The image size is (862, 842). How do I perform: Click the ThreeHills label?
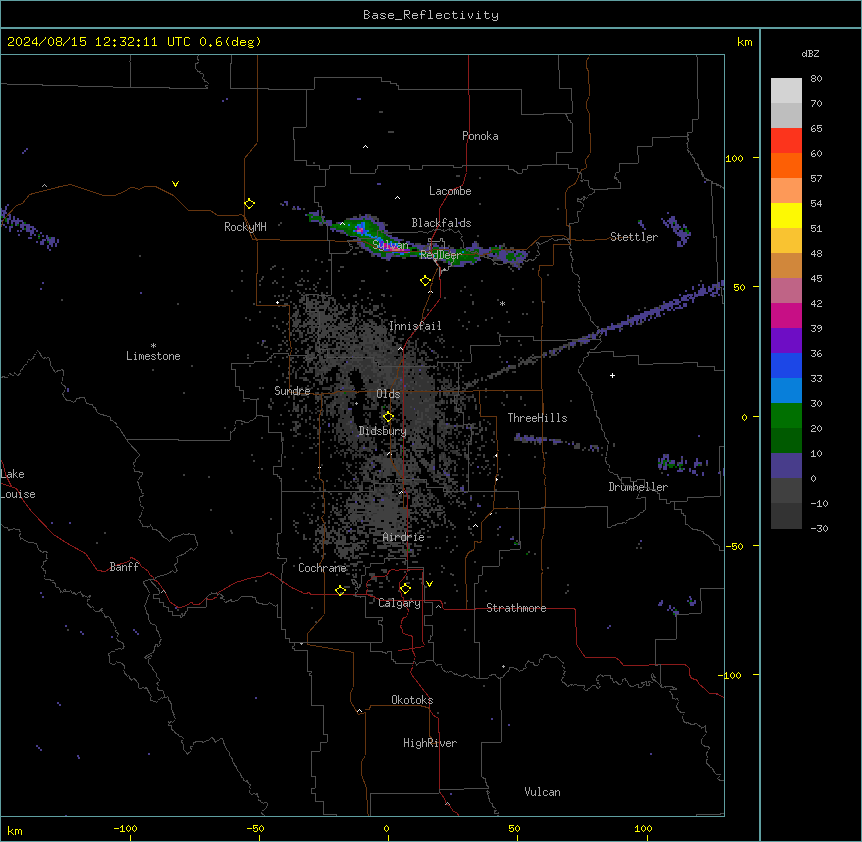[x=537, y=418]
